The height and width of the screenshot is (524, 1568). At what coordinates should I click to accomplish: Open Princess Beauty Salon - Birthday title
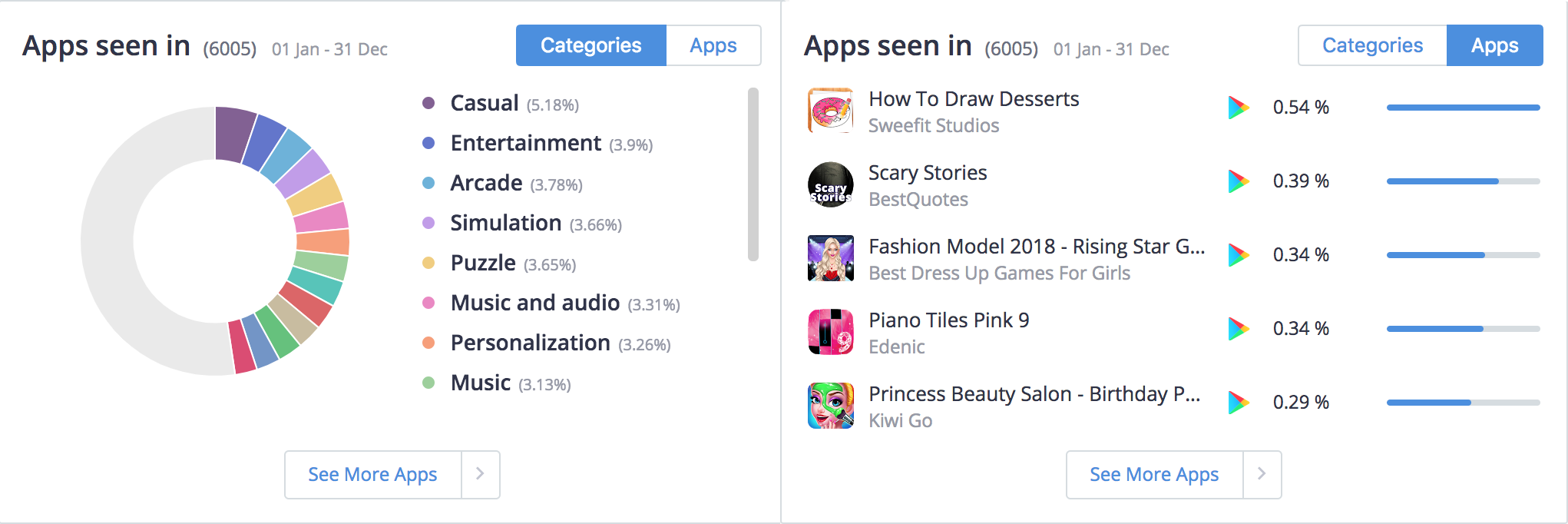(x=1034, y=394)
